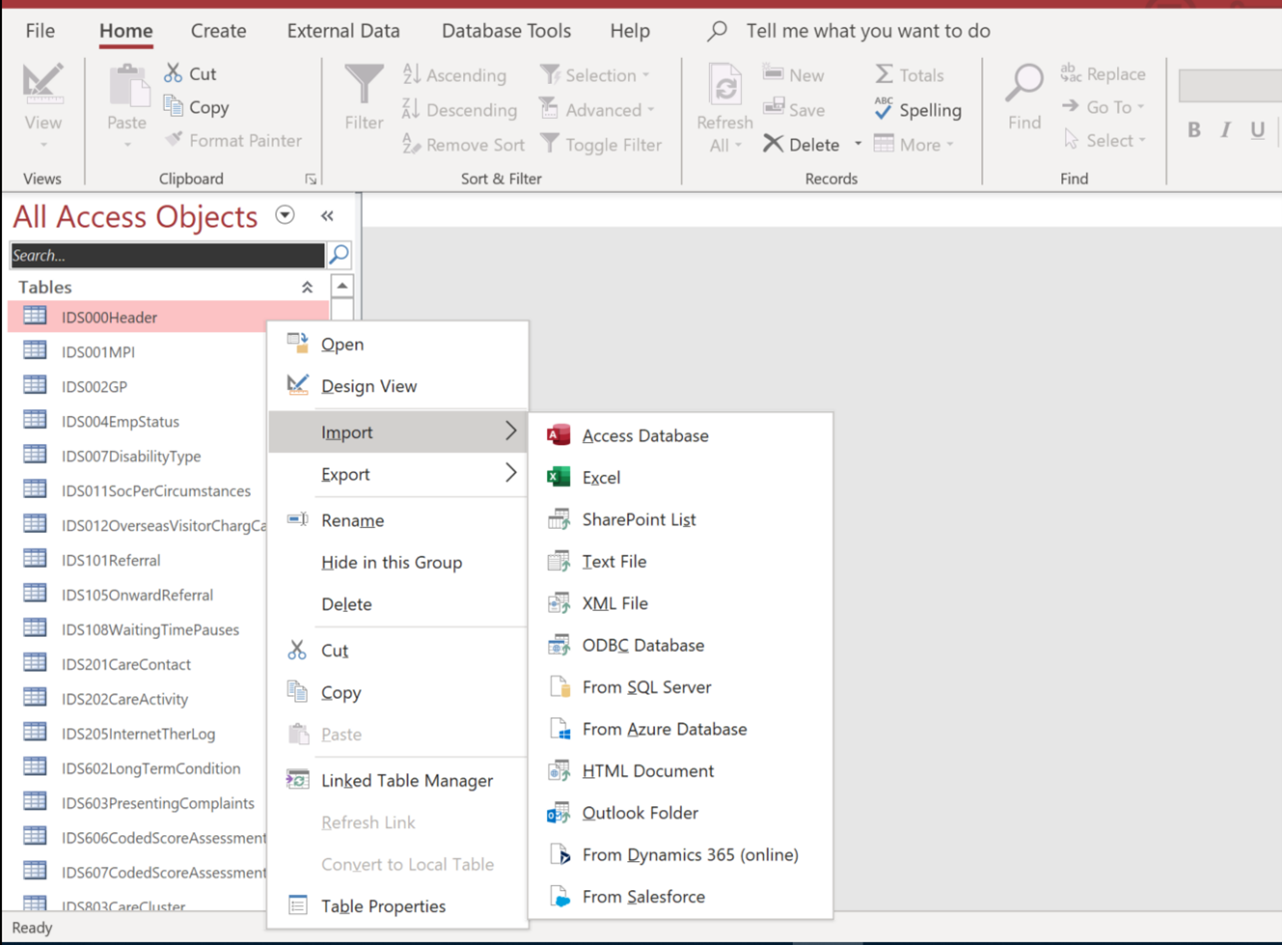
Task: Click the navigation pane Search box
Action: point(167,255)
